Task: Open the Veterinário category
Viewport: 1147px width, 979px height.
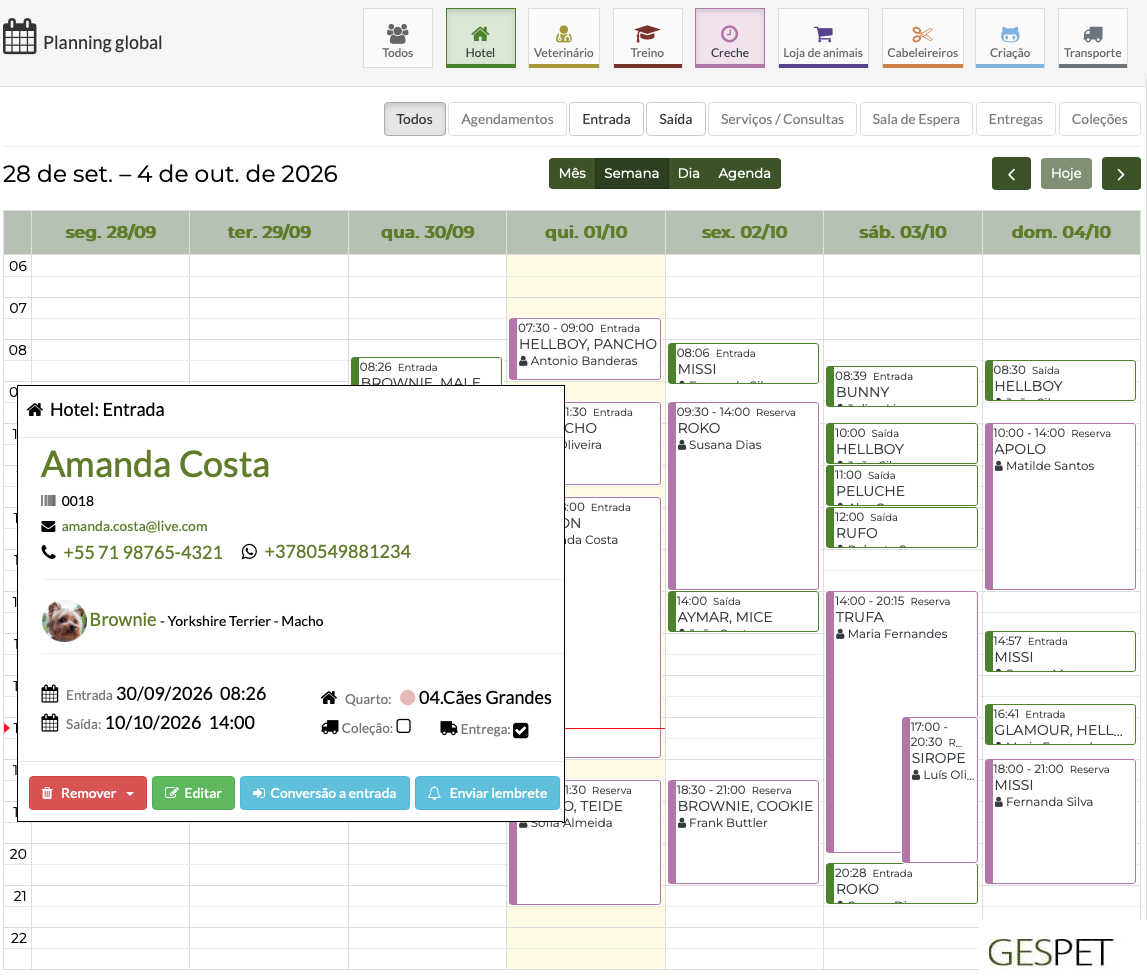Action: coord(564,38)
